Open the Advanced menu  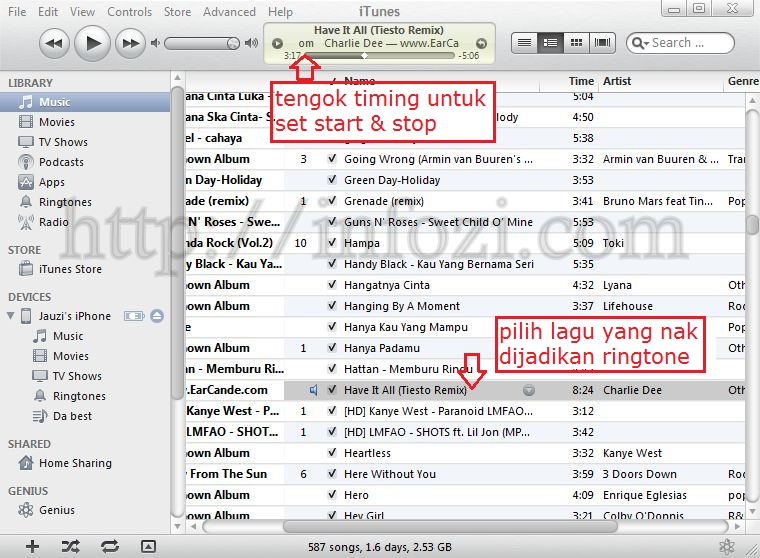click(229, 12)
